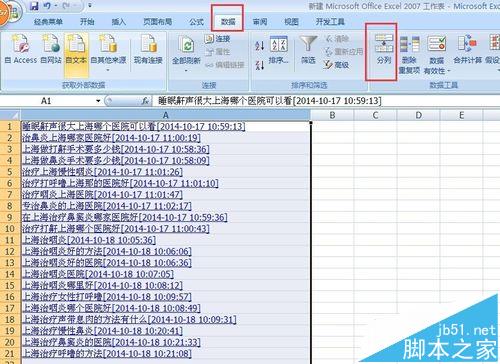Select row 10 header
The width and height of the screenshot is (500, 364).
pos(10,229)
